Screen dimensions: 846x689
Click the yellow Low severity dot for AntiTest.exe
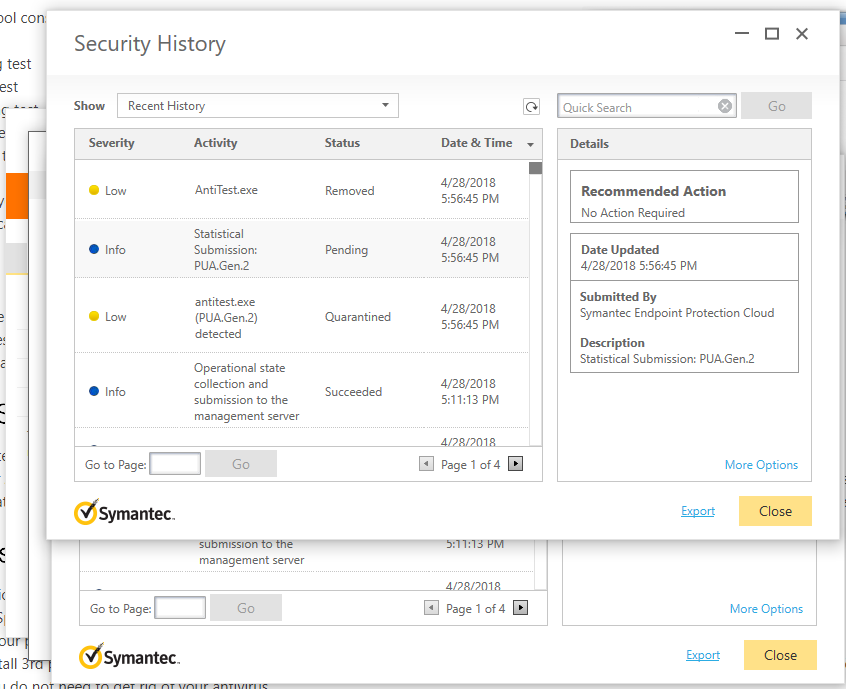pos(94,190)
